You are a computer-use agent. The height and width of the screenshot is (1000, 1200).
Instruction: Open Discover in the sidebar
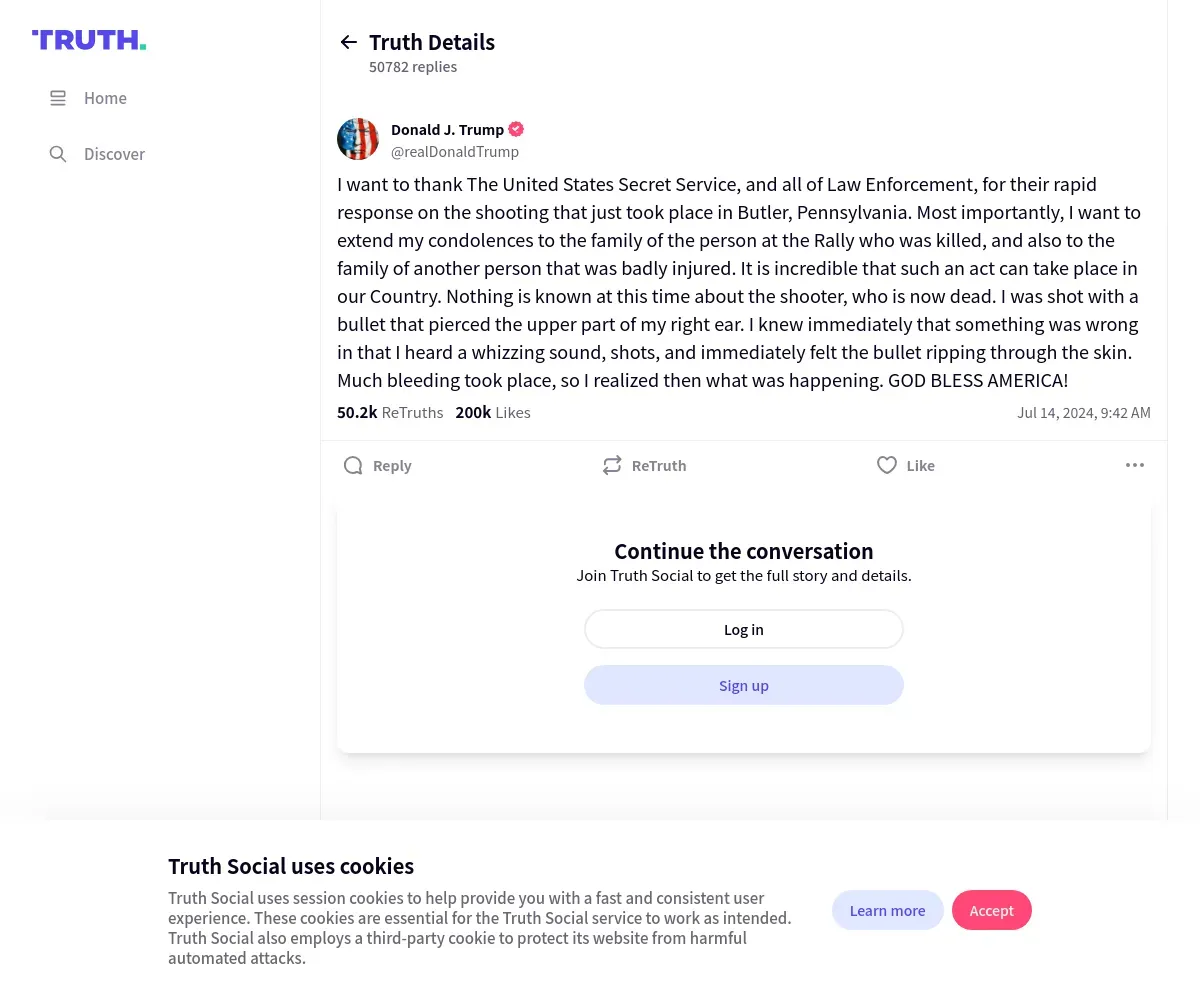[114, 154]
